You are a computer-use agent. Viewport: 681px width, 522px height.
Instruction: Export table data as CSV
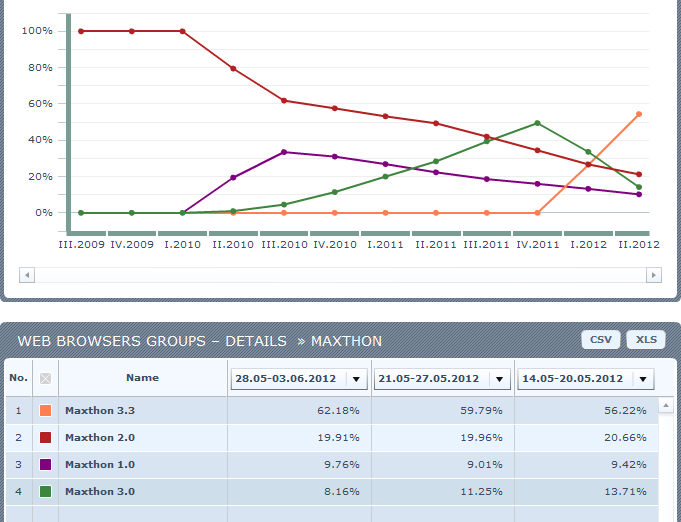[x=600, y=340]
